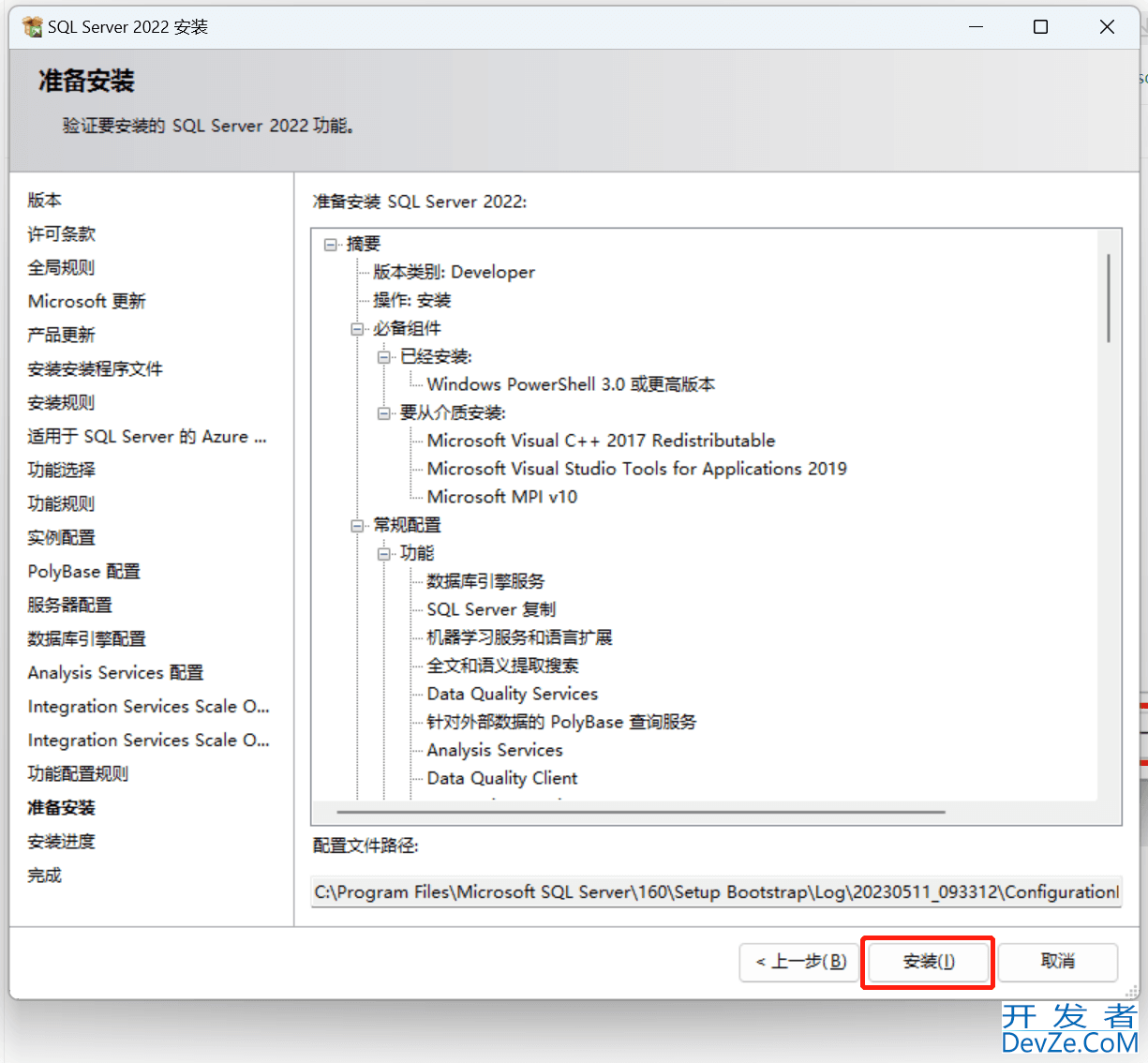Select 安装安装程序文件 step in sidebar
This screenshot has width=1148, height=1063.
point(96,368)
